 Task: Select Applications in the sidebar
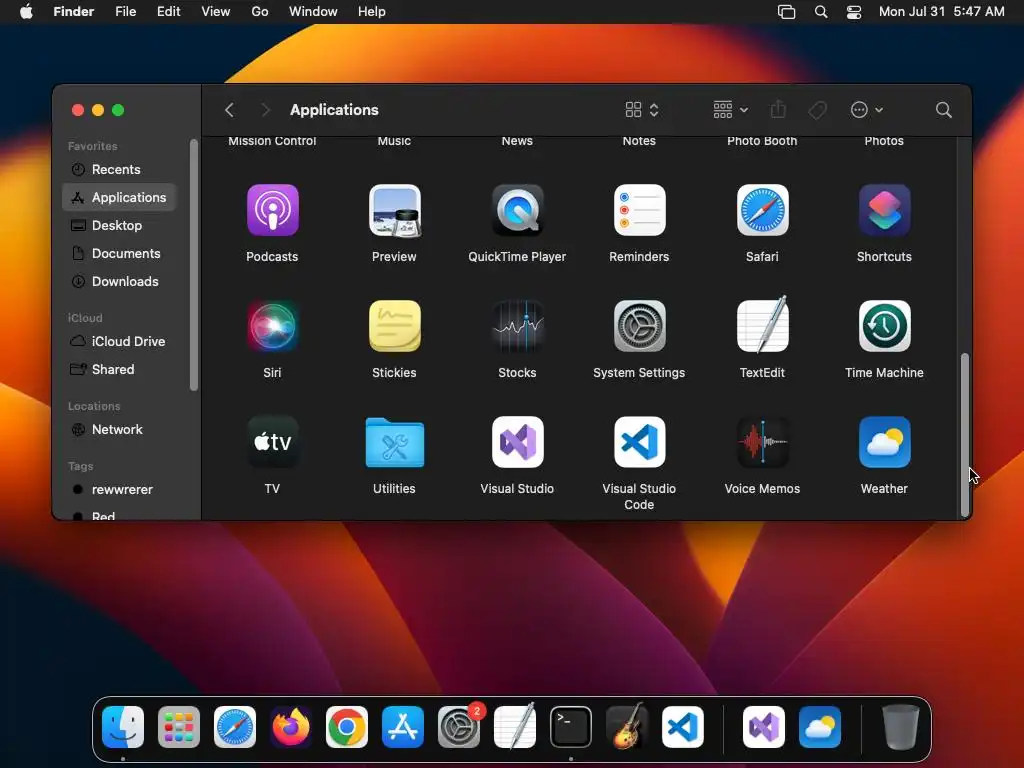tap(119, 197)
